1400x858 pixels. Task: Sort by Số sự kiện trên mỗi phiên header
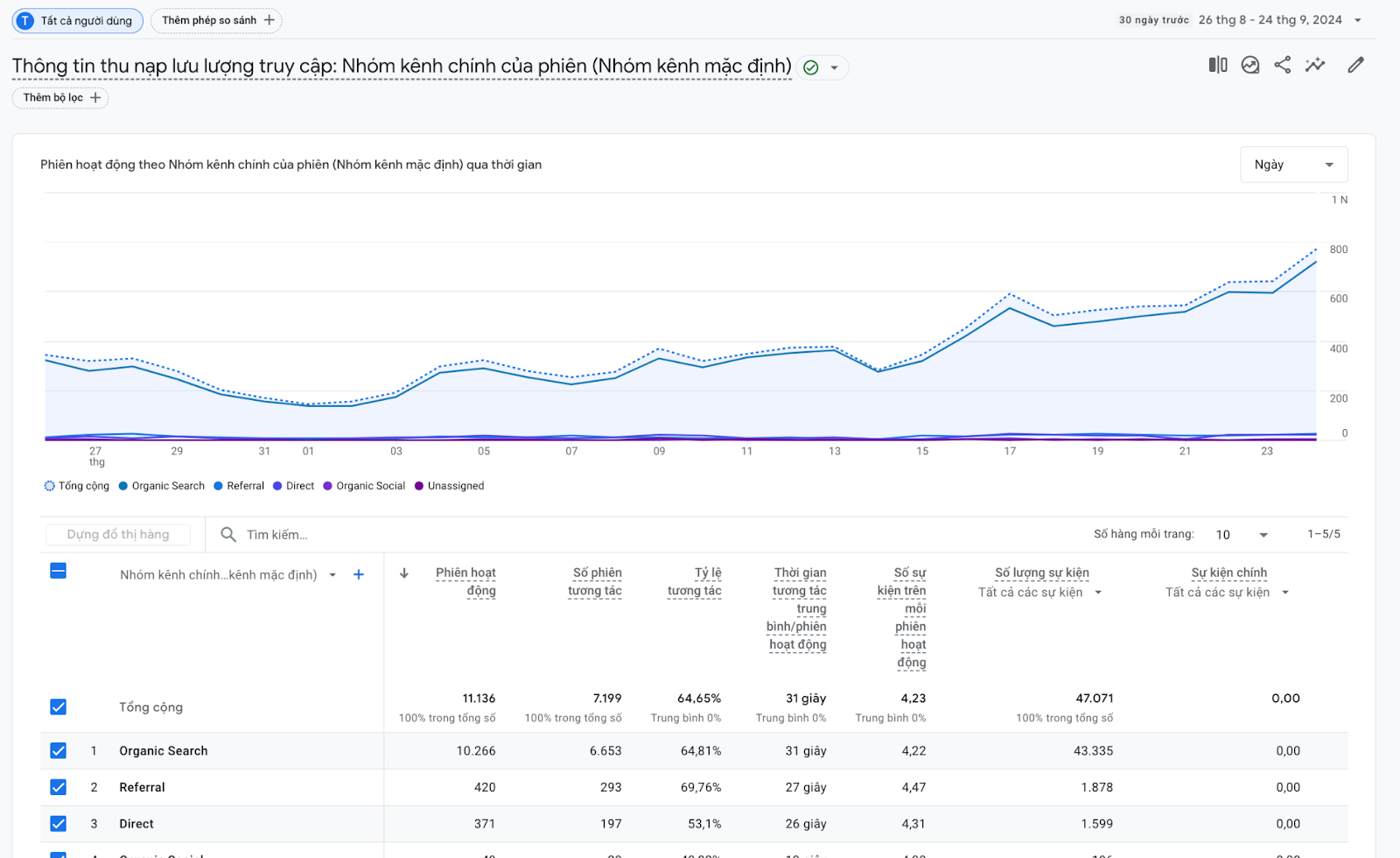coord(901,617)
